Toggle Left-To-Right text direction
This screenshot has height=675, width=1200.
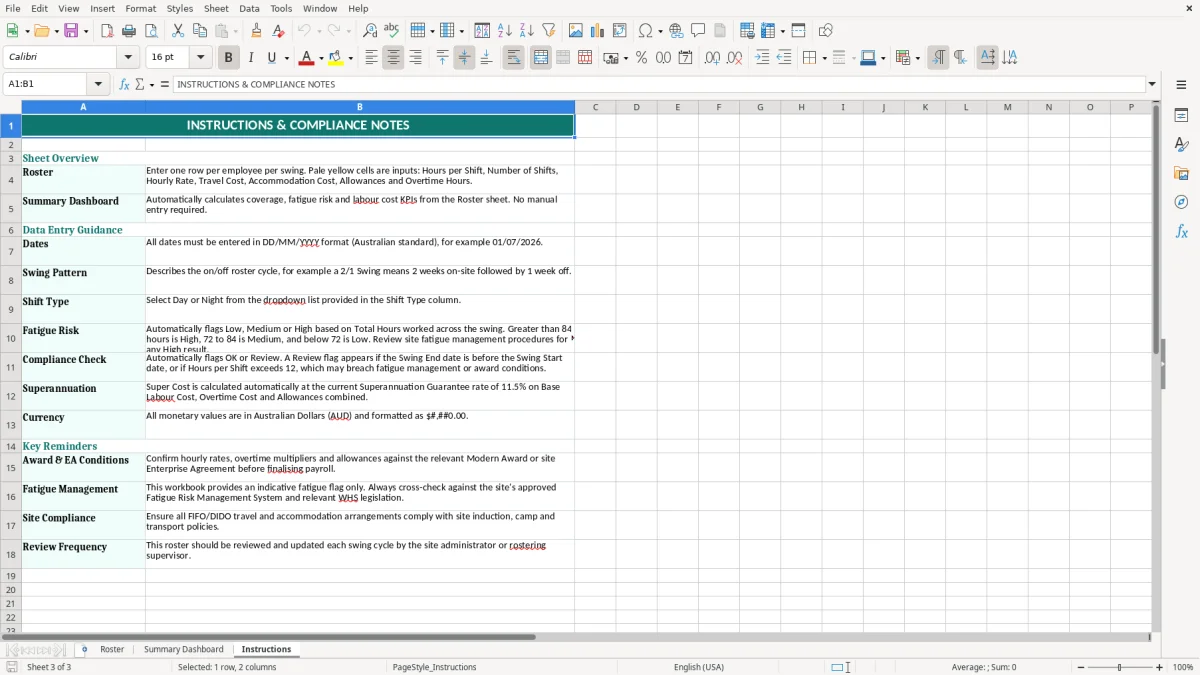pos(937,58)
